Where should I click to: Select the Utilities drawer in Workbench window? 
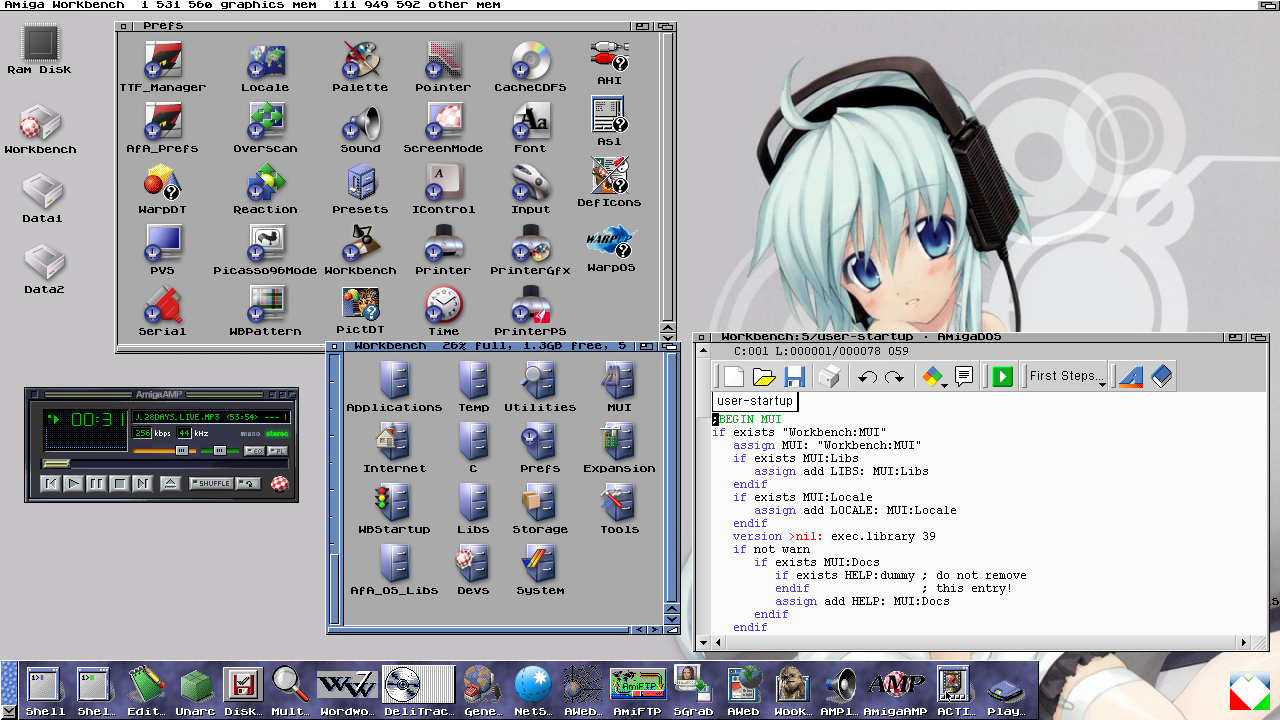[x=540, y=386]
